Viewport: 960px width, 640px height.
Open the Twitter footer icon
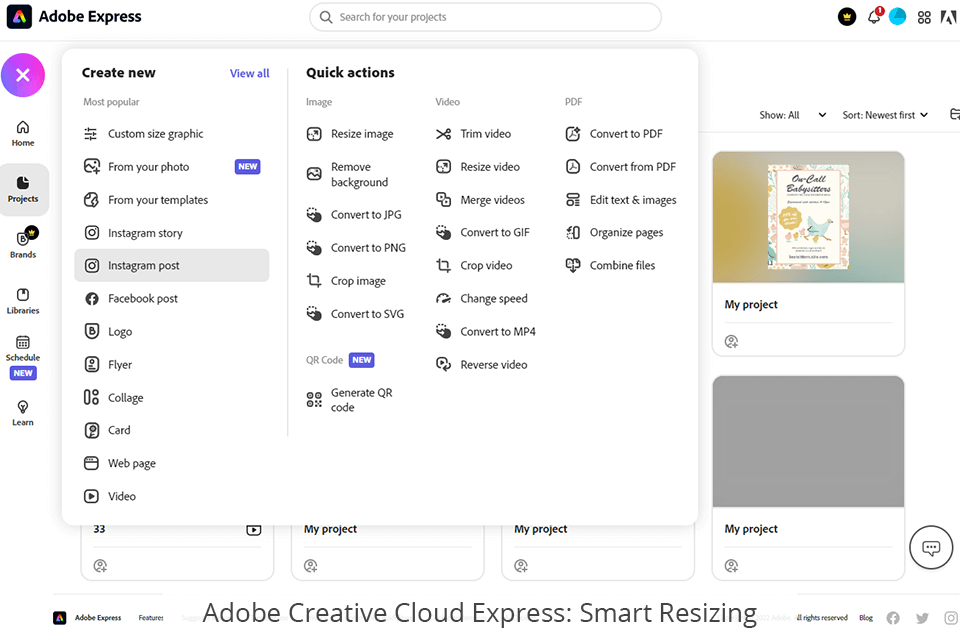tap(922, 618)
